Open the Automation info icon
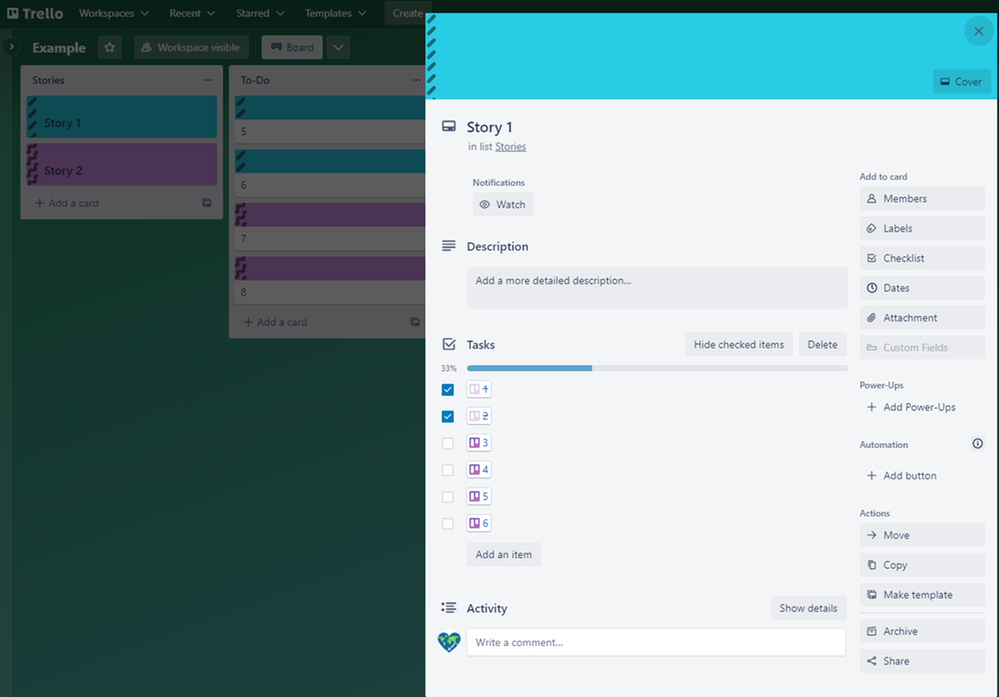999x697 pixels. coord(977,443)
